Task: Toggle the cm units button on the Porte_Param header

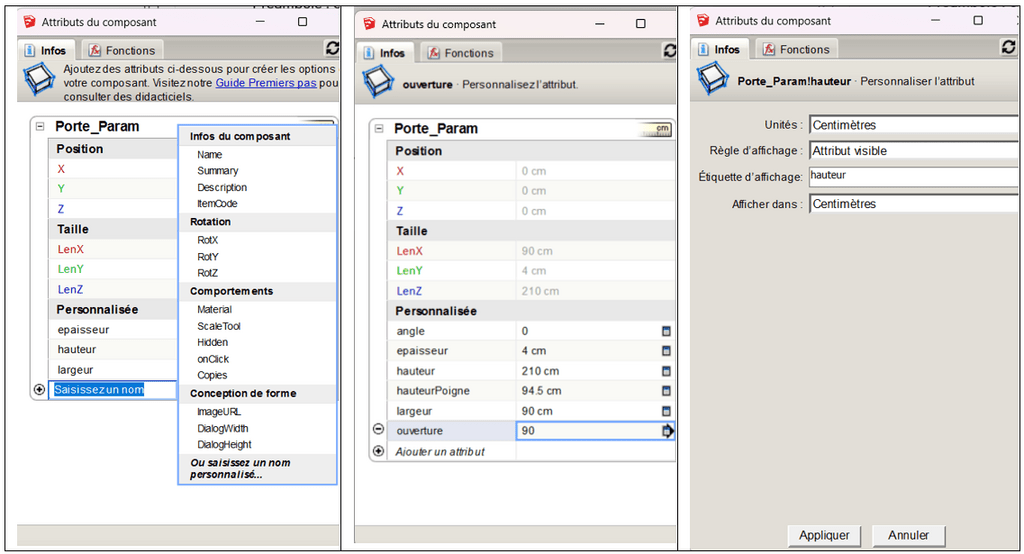Action: [661, 129]
